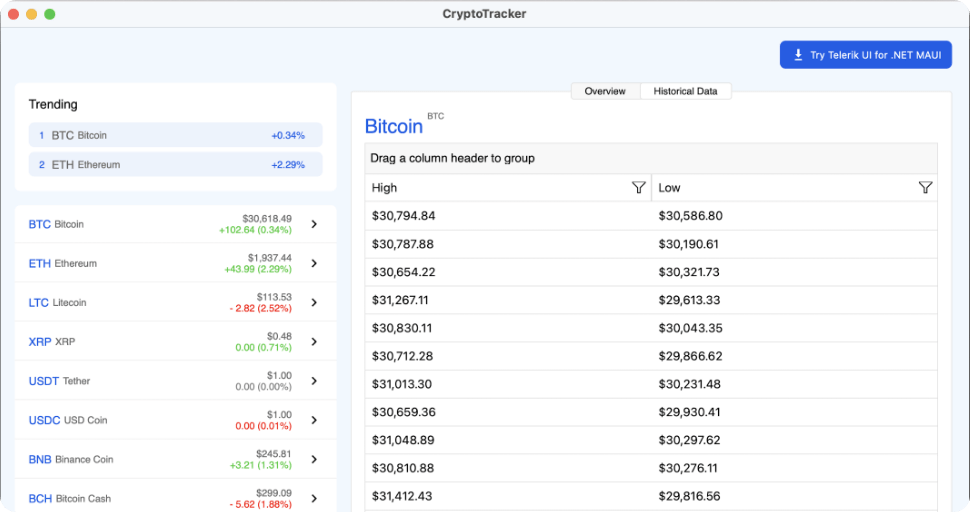Open XRP details via chevron
Screen dimensions: 970x512
tap(314, 341)
